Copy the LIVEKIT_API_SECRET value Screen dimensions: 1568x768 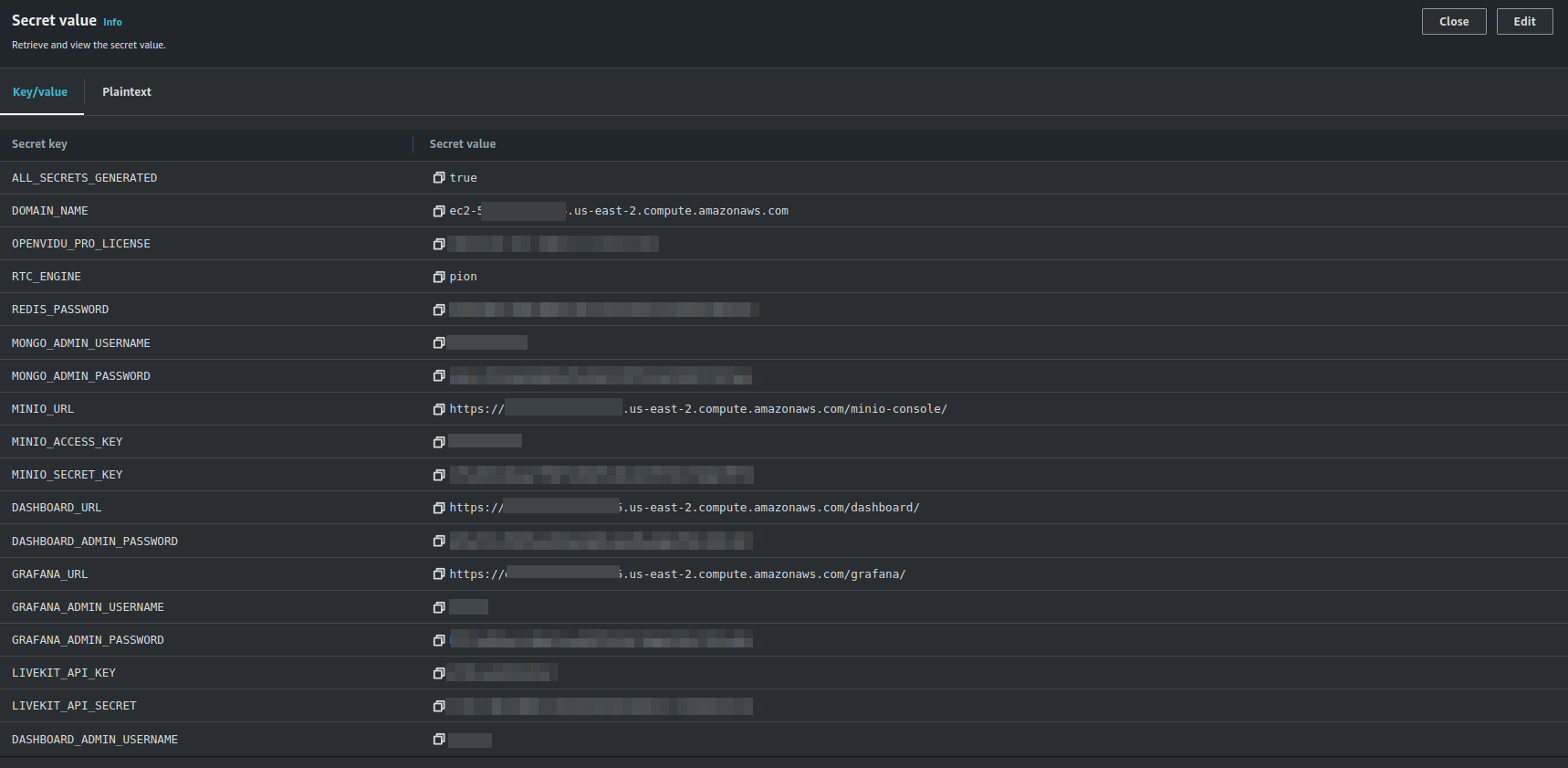point(439,706)
